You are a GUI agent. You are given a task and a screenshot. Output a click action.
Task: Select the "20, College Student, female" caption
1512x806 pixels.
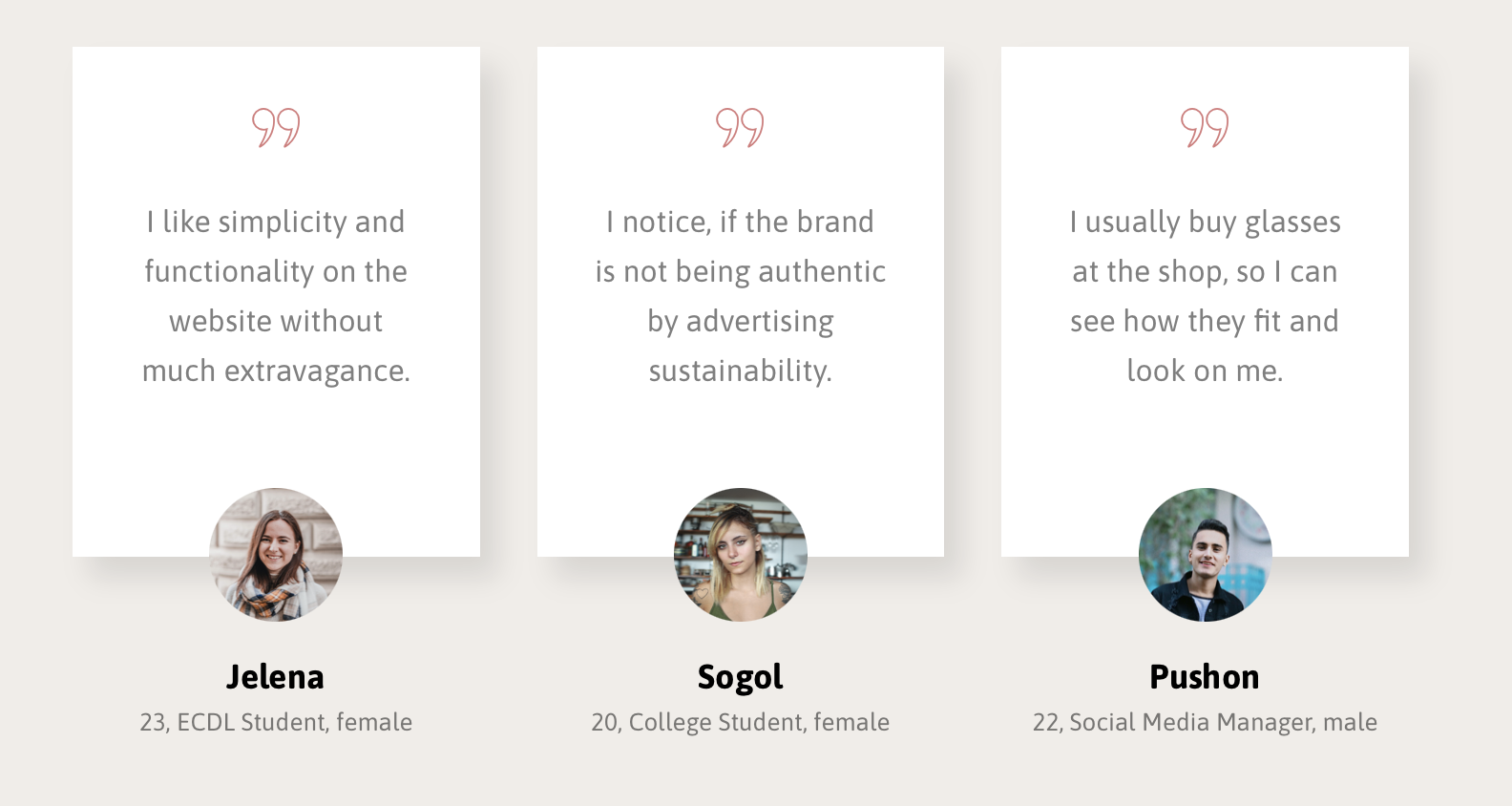pos(740,722)
